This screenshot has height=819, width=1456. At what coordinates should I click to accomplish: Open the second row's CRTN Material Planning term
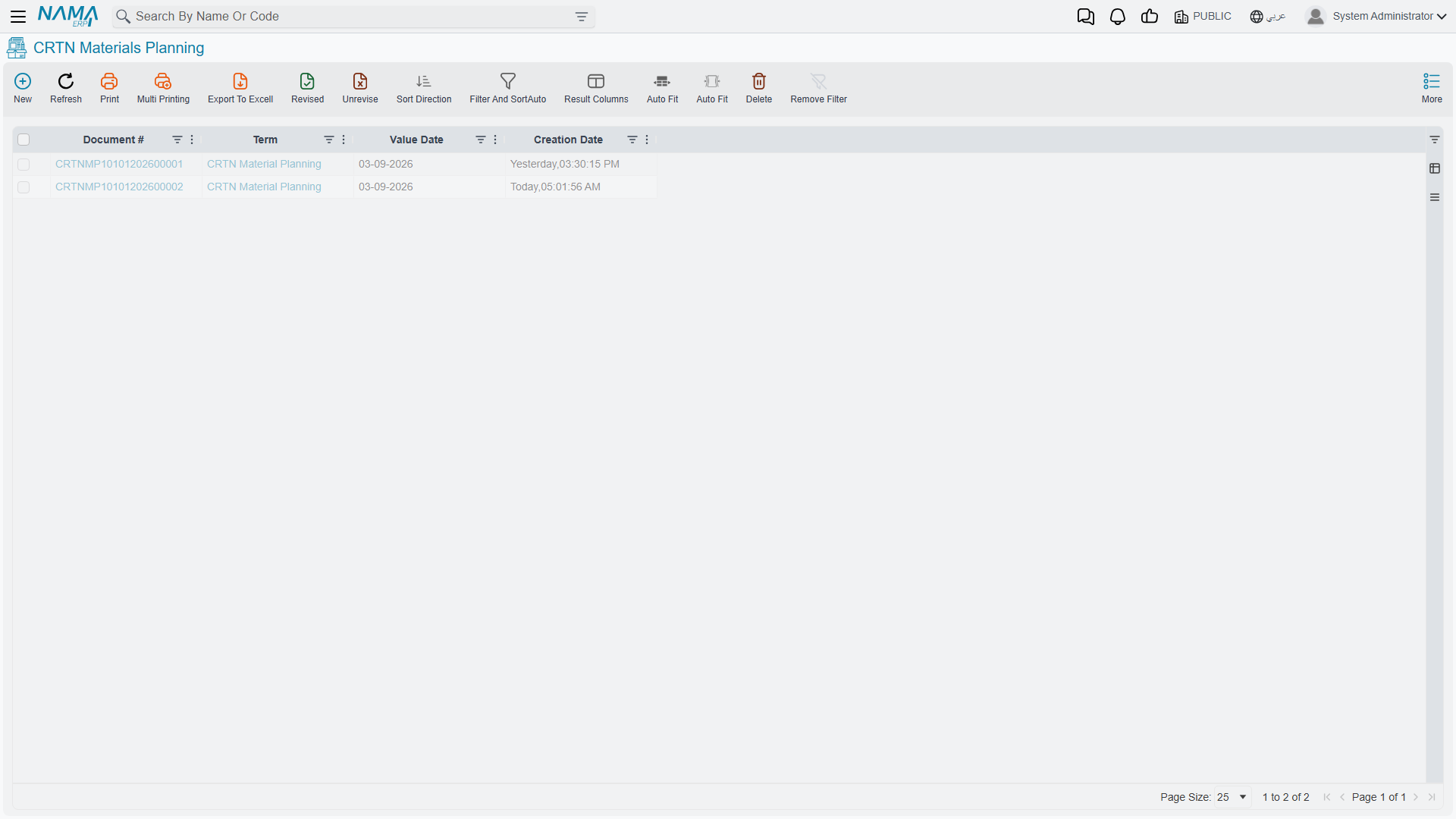click(x=264, y=187)
